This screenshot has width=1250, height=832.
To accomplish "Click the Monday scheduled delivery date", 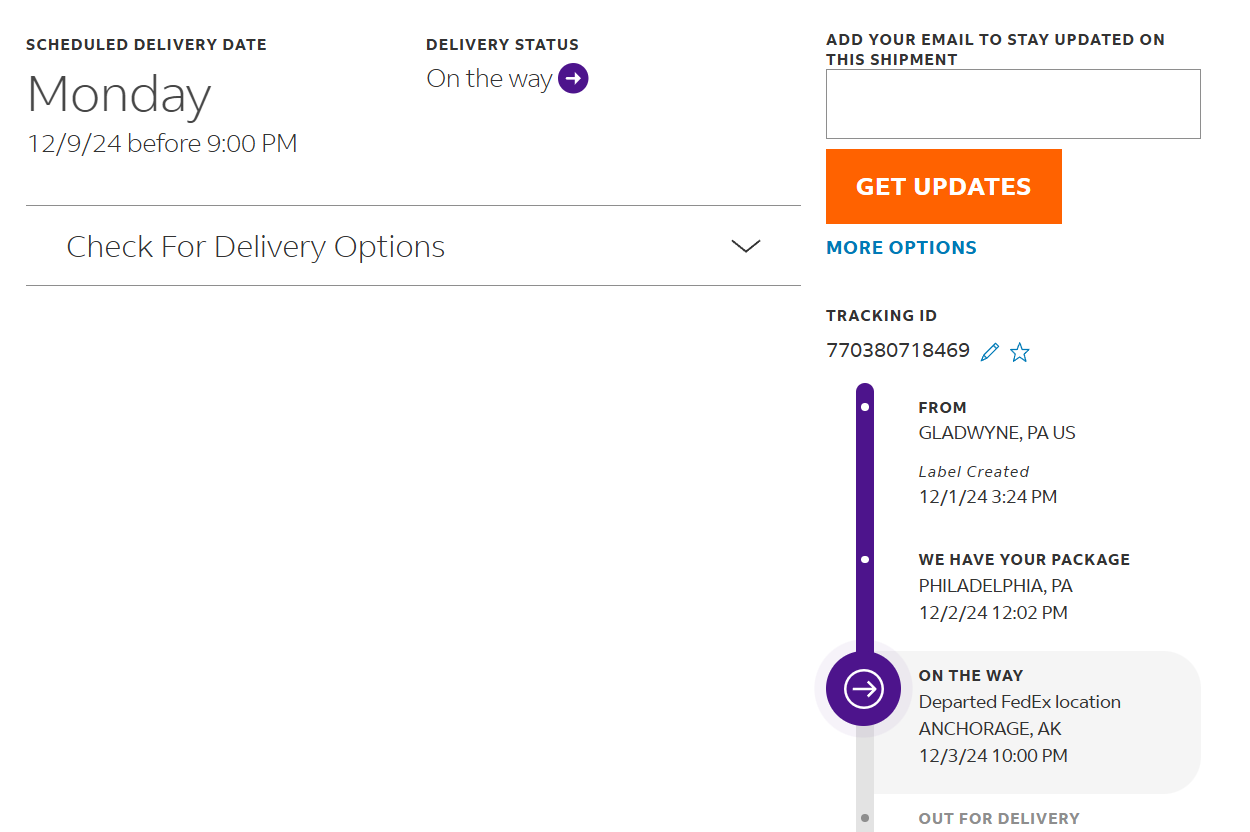I will click(119, 95).
